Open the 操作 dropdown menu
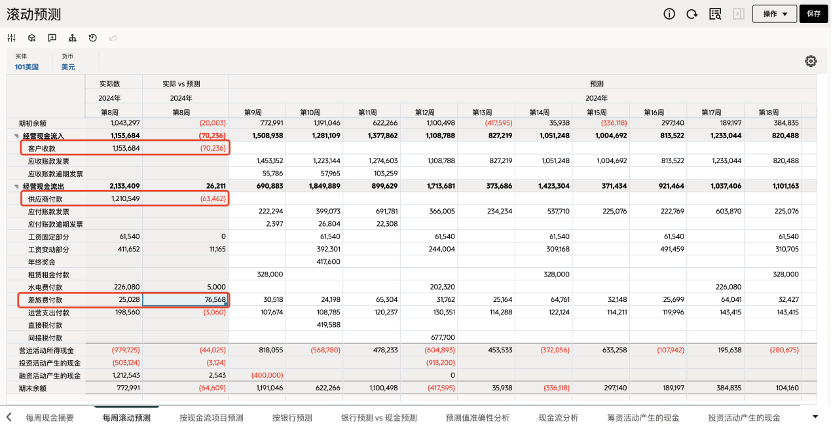832x430 pixels. pos(775,14)
